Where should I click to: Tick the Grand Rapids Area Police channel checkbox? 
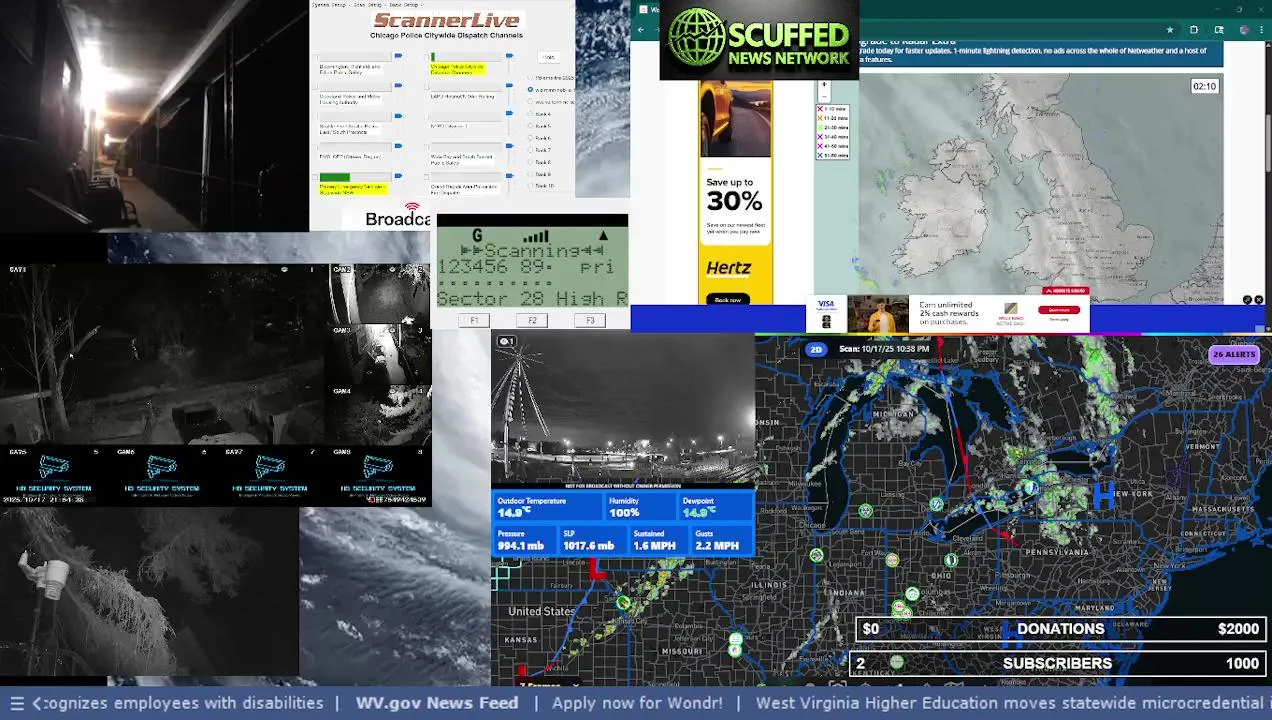(x=427, y=177)
